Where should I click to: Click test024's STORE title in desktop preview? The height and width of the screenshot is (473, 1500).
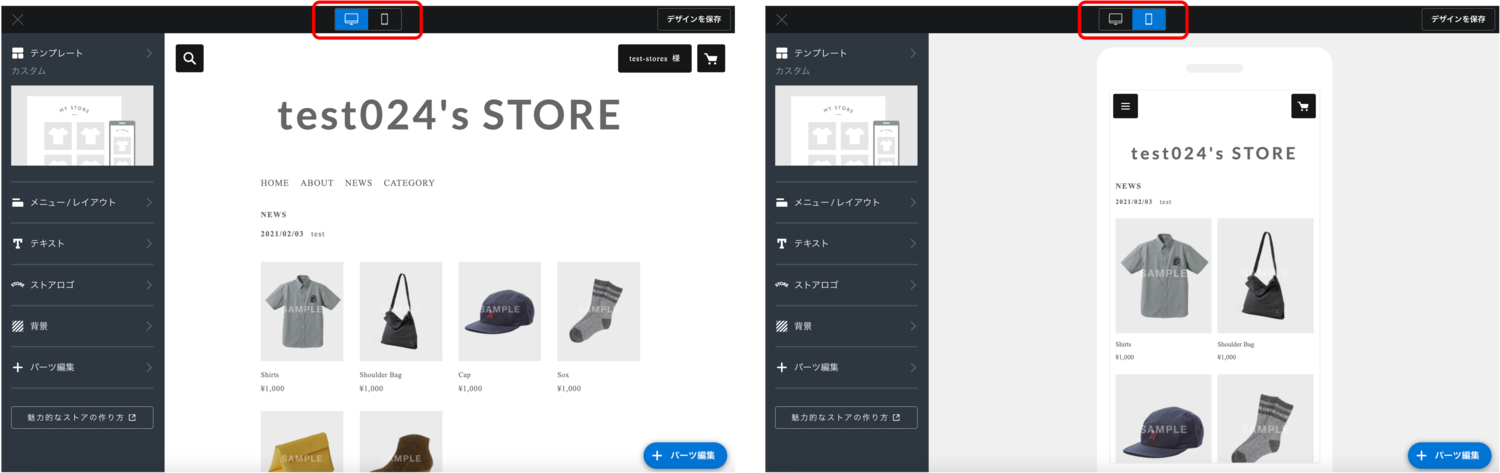tap(449, 116)
